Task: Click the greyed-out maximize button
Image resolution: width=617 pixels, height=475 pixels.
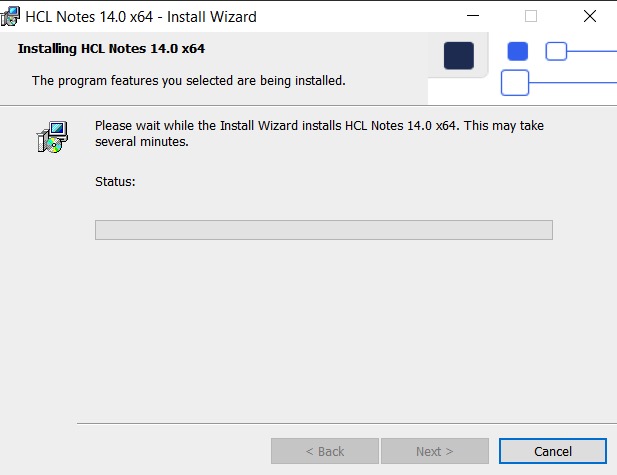Action: (531, 16)
